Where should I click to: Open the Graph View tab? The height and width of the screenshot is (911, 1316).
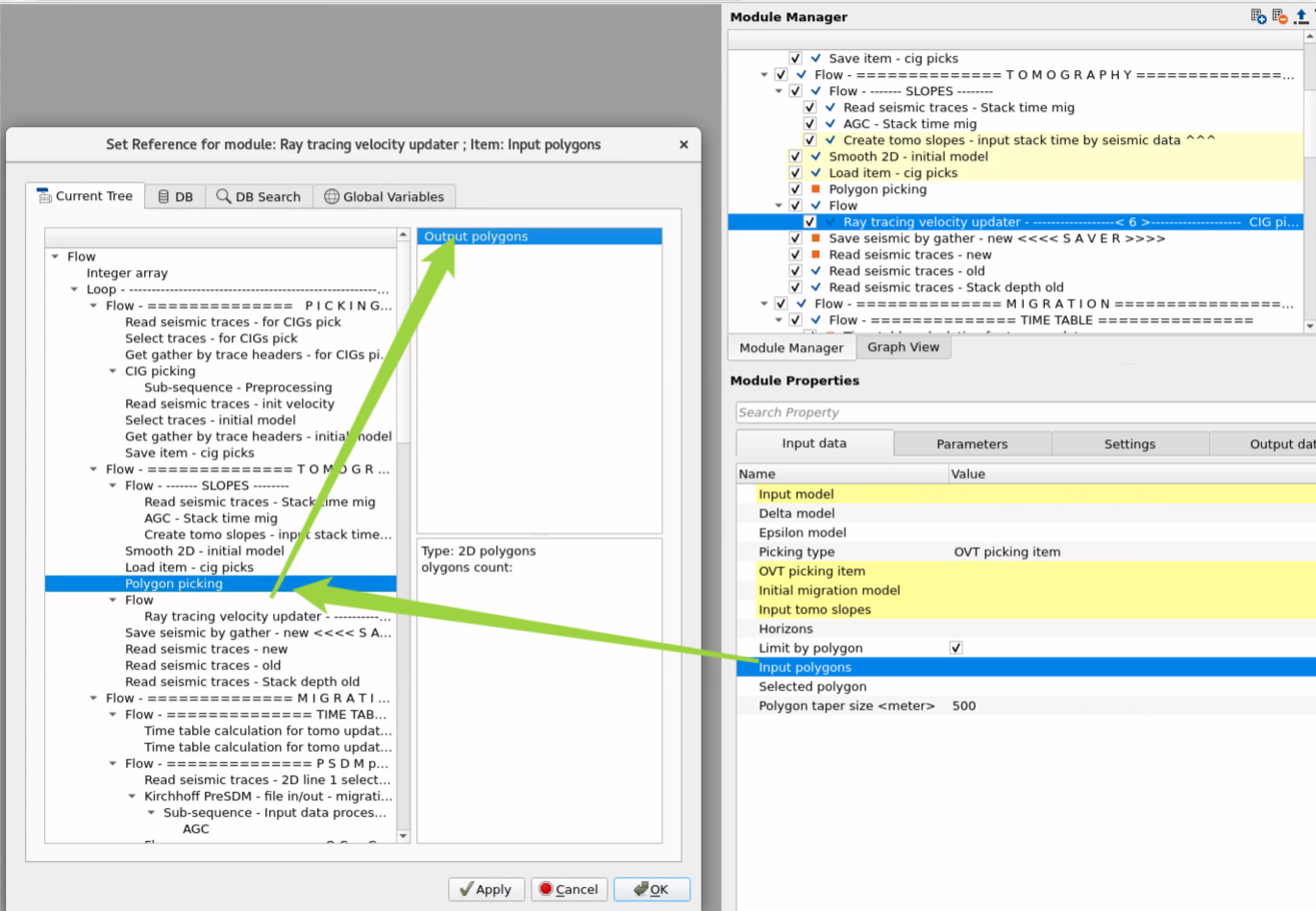coord(903,347)
